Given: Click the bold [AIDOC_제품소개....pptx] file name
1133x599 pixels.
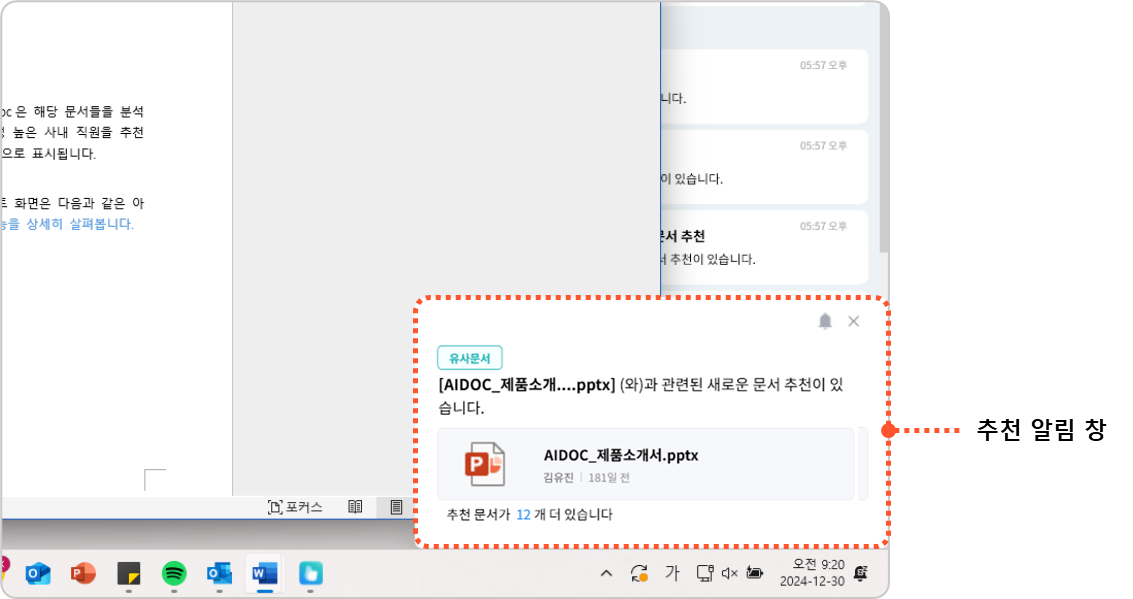Looking at the screenshot, I should [x=526, y=386].
